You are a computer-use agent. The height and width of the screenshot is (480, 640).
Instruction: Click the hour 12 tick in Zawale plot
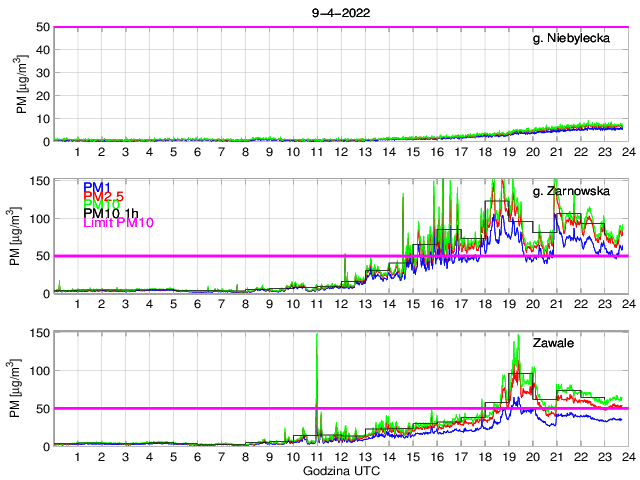coord(341,456)
